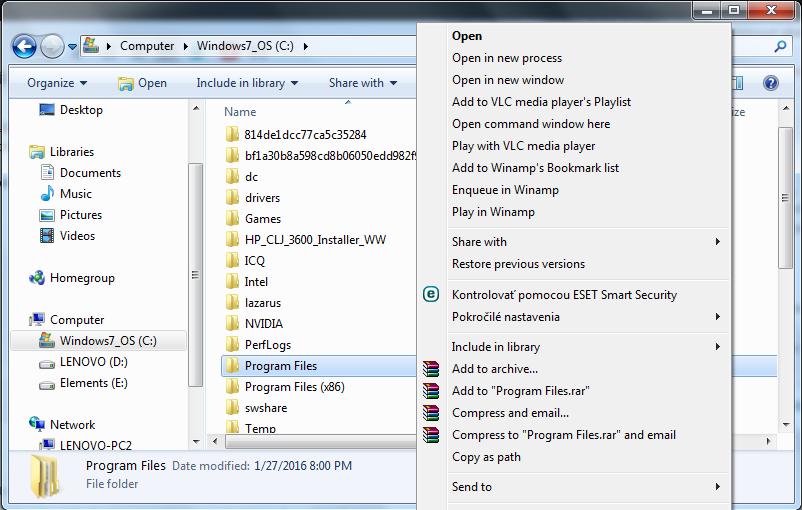Choose Restore previous versions
Screen dimensions: 802x510
point(518,264)
